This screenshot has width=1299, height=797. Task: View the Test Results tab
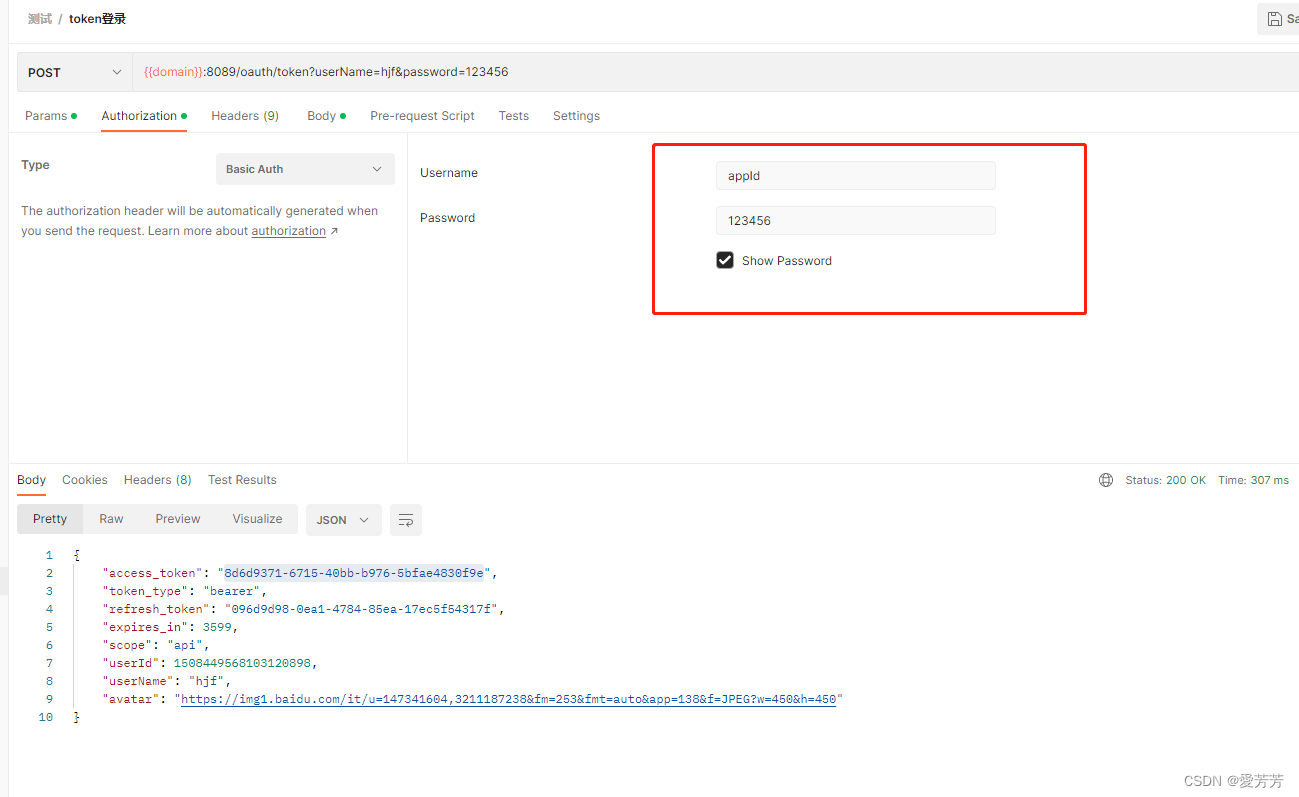tap(242, 479)
